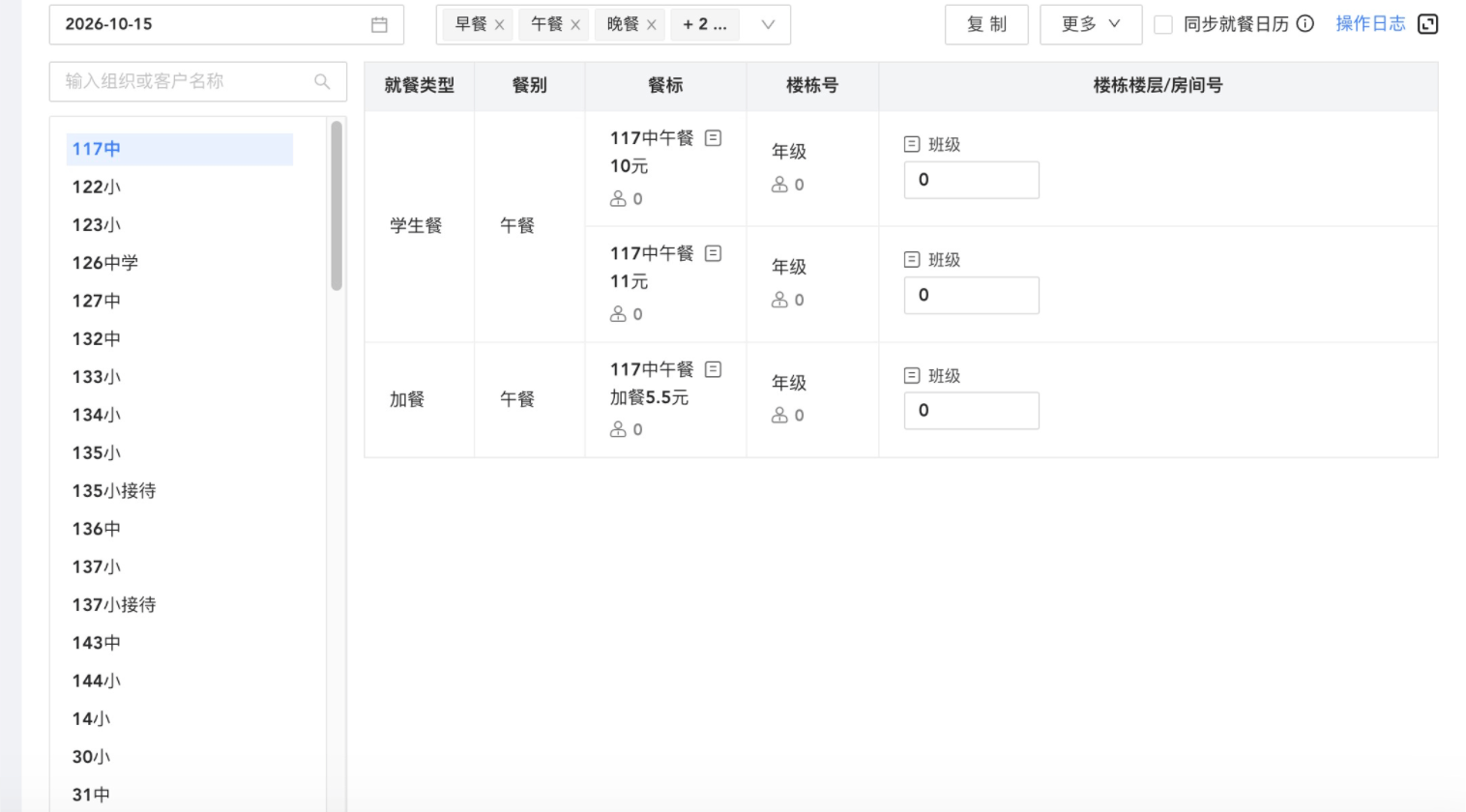The image size is (1466, 812).
Task: Click the people count icon under 11元 meal standard
Action: coord(618,314)
